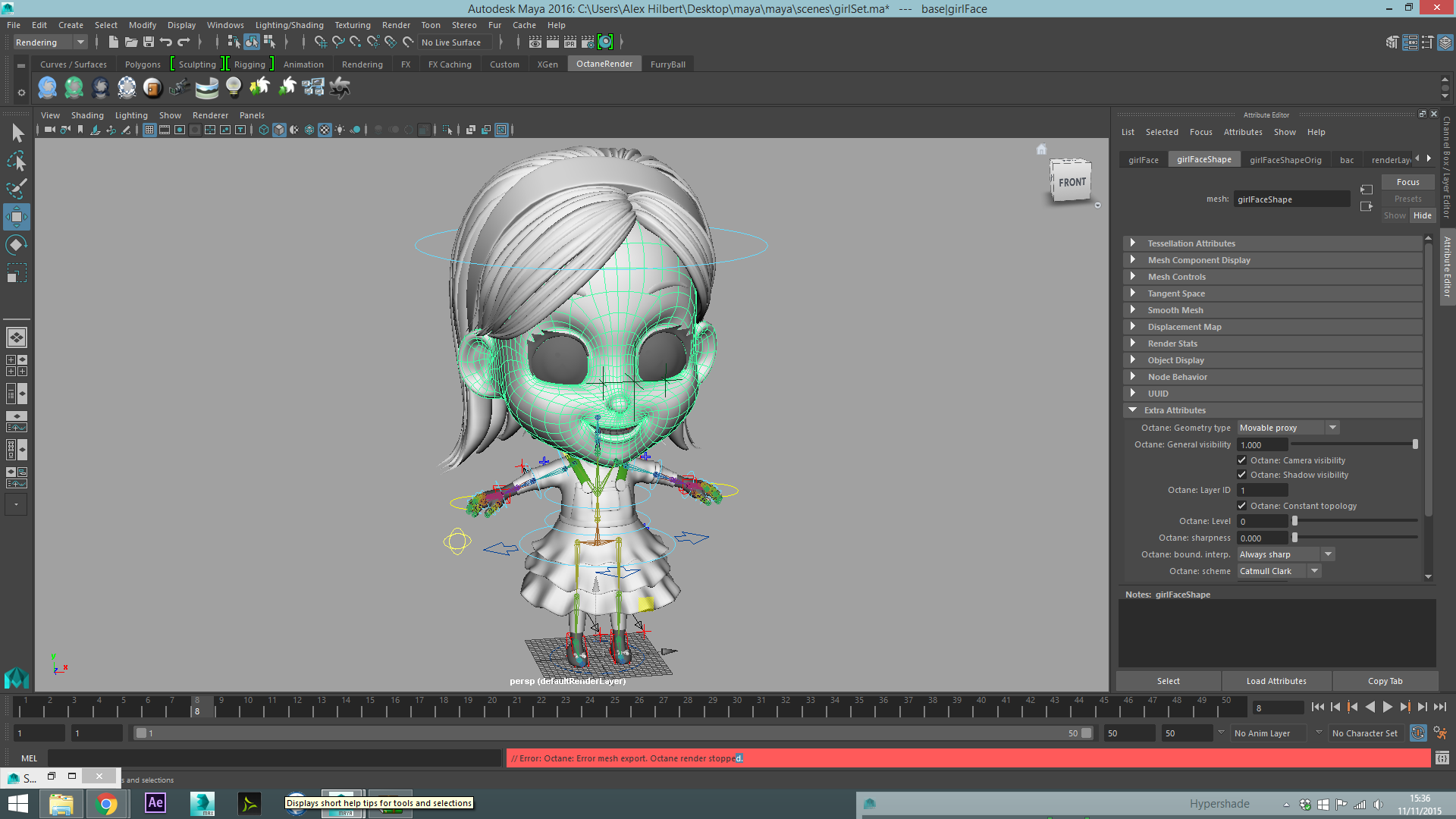The height and width of the screenshot is (819, 1456).
Task: Toggle Octane: Shadow visibility checkbox
Action: pos(1242,475)
